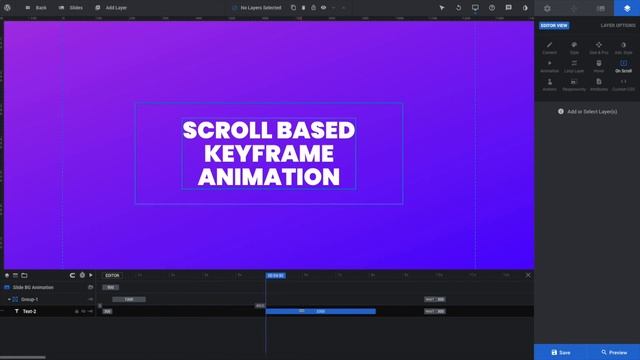Open the quick tips chat icon
Screen dimensions: 640x360
pyautogui.click(x=509, y=8)
